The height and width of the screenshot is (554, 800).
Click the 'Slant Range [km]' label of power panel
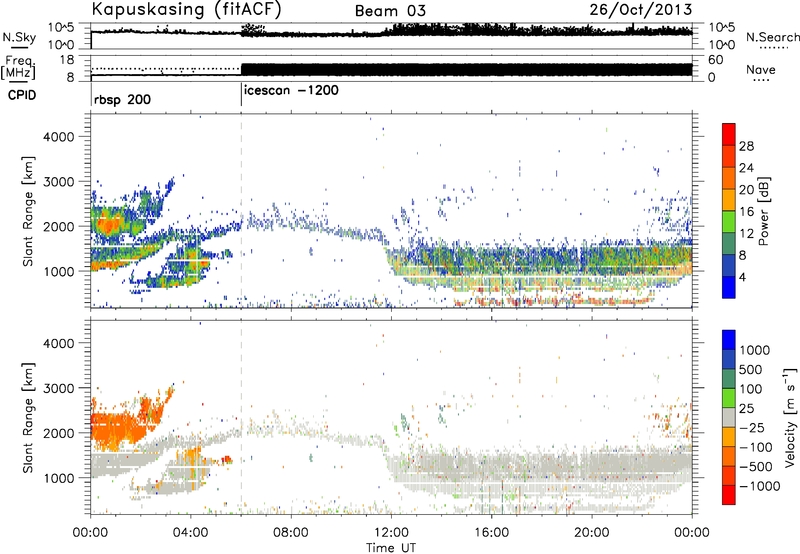pos(29,212)
